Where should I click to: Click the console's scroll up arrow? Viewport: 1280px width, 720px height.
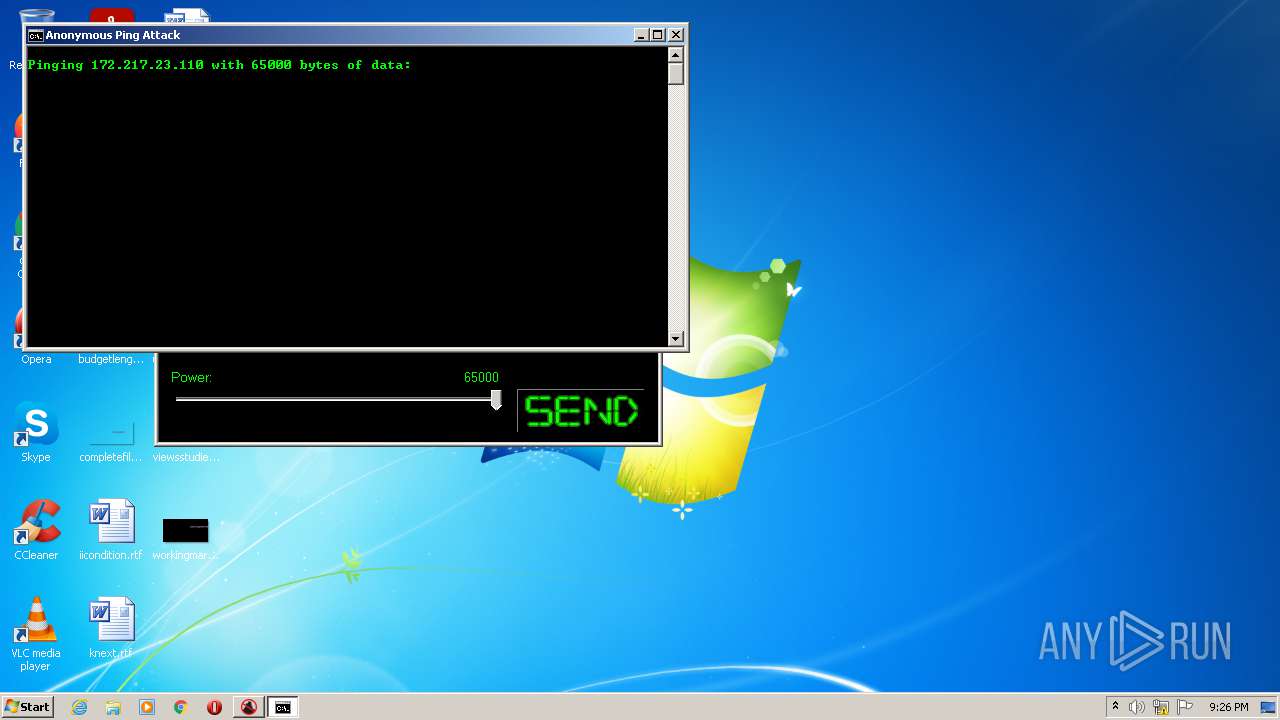click(x=676, y=55)
